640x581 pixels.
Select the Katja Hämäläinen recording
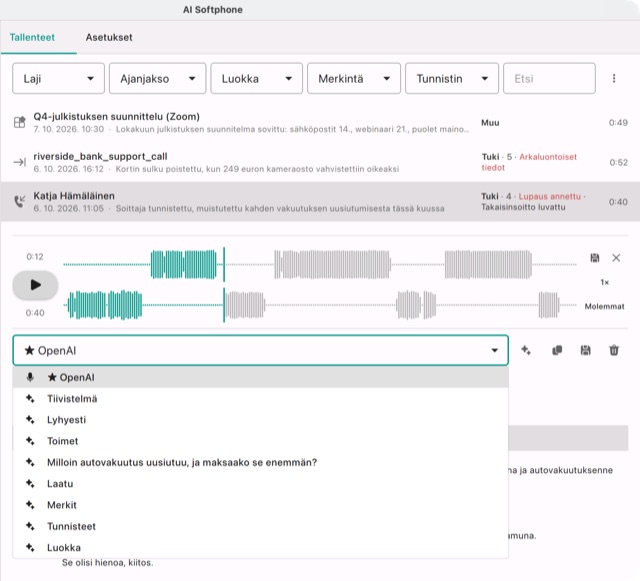click(x=320, y=202)
